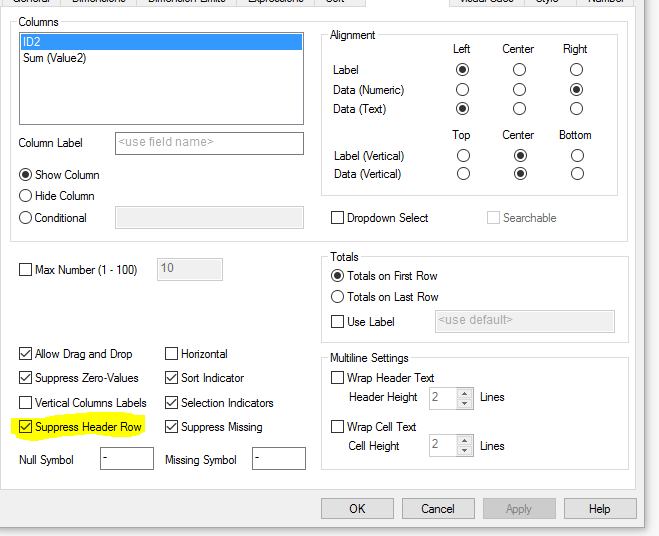659x536 pixels.
Task: Check Vertical Columns Labels option
Action: point(26,403)
